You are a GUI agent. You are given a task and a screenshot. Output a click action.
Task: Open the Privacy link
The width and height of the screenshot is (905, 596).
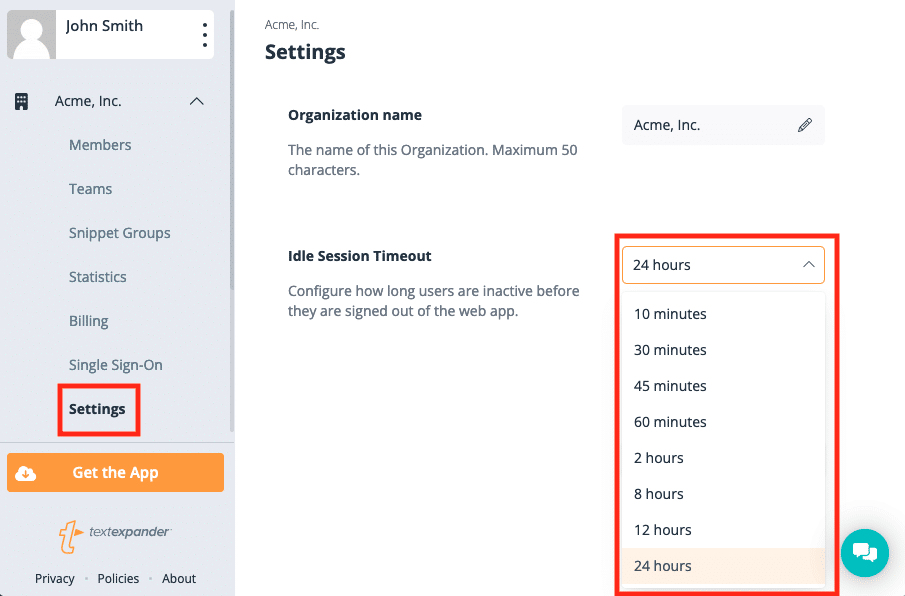pyautogui.click(x=55, y=579)
